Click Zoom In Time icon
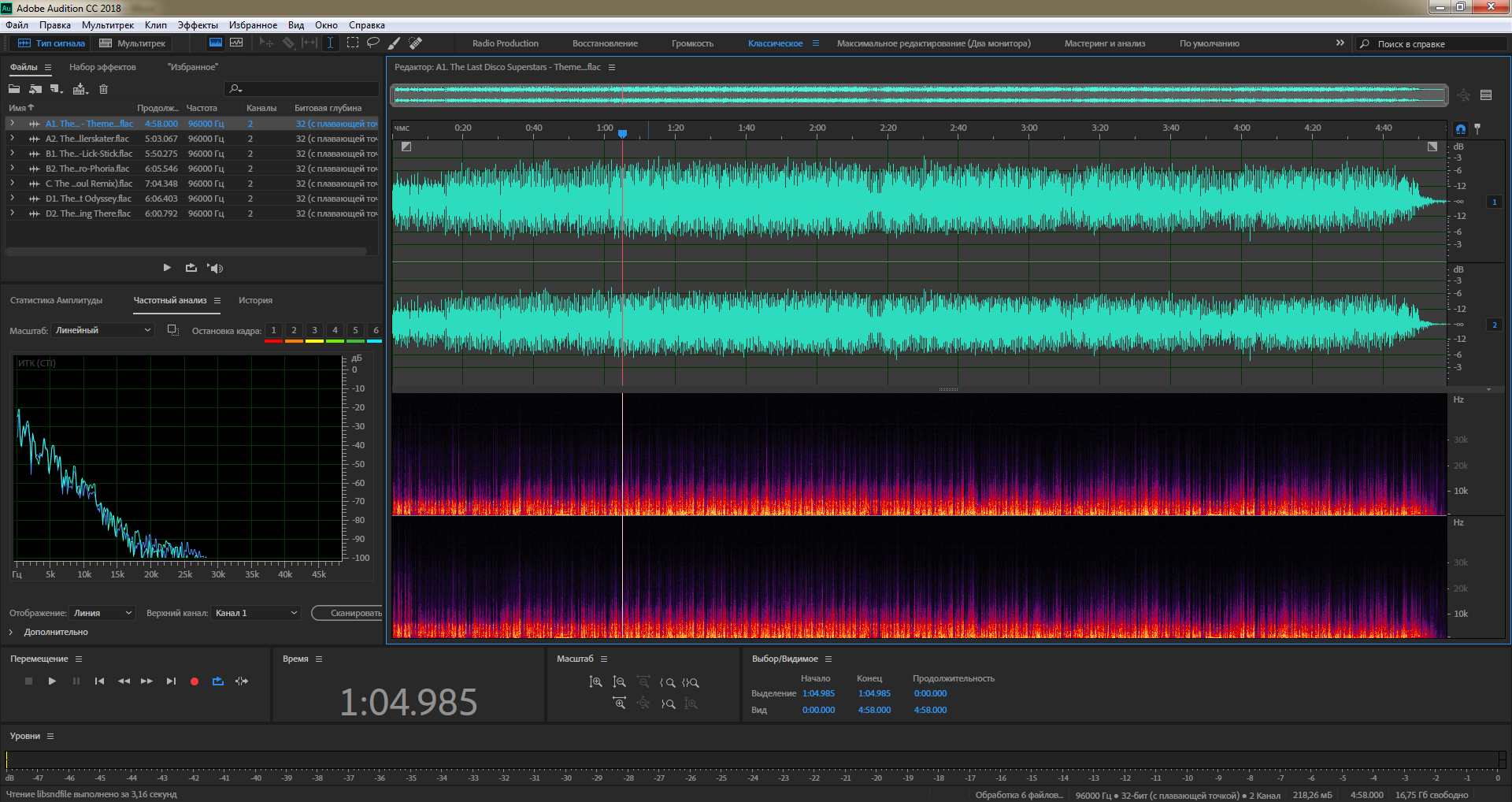Screen dimensions: 1512x802 click(x=619, y=704)
